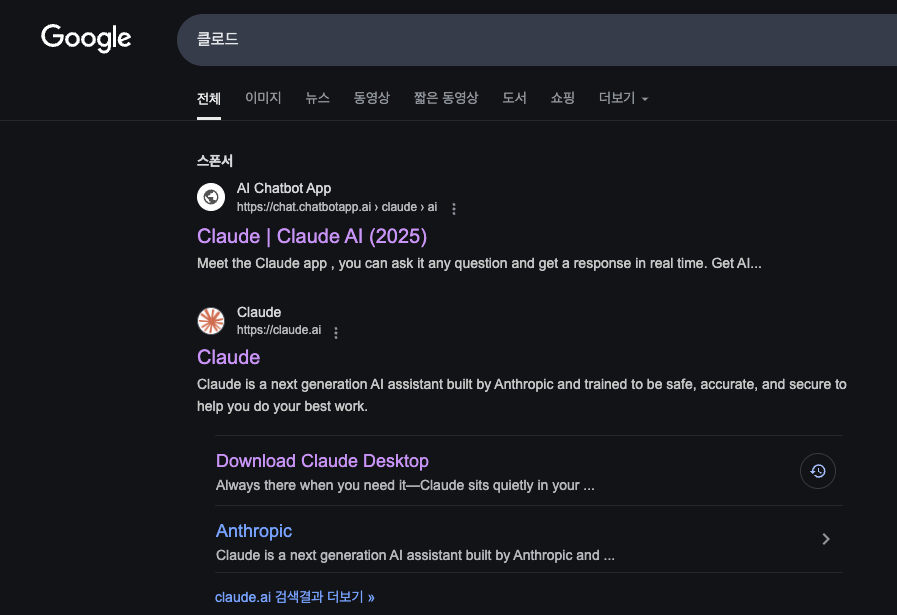Click the 'Claude is a next generation AI assistant' main snippet
This screenshot has width=897, height=615.
tap(522, 395)
